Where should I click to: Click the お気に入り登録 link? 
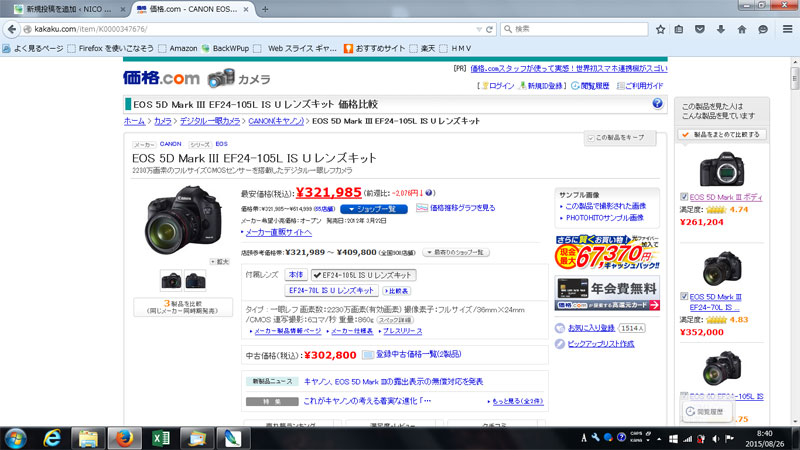(591, 328)
